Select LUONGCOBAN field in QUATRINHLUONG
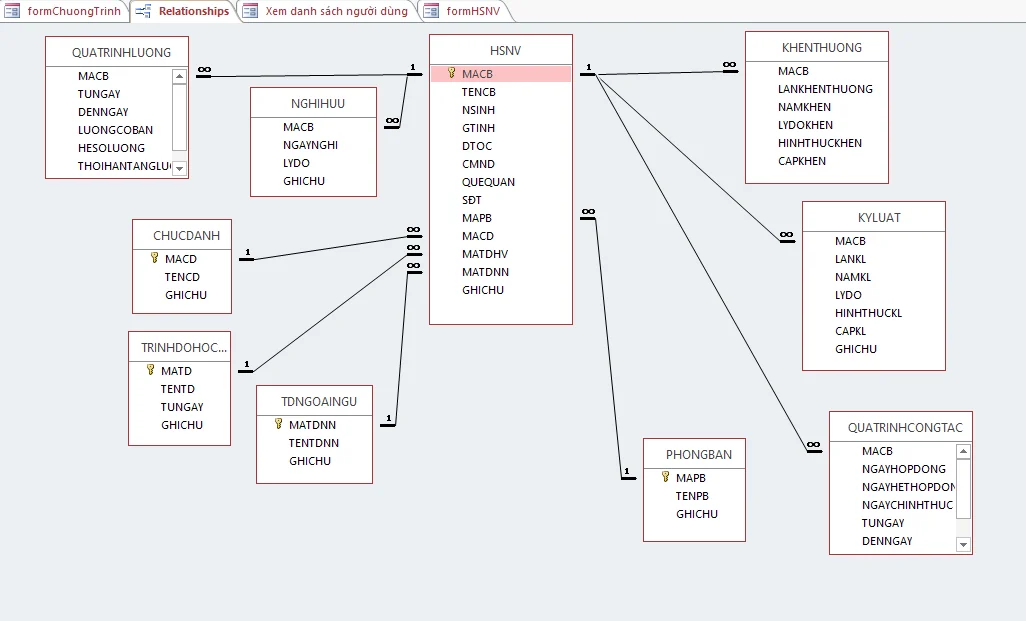The height and width of the screenshot is (621, 1026). pos(115,130)
